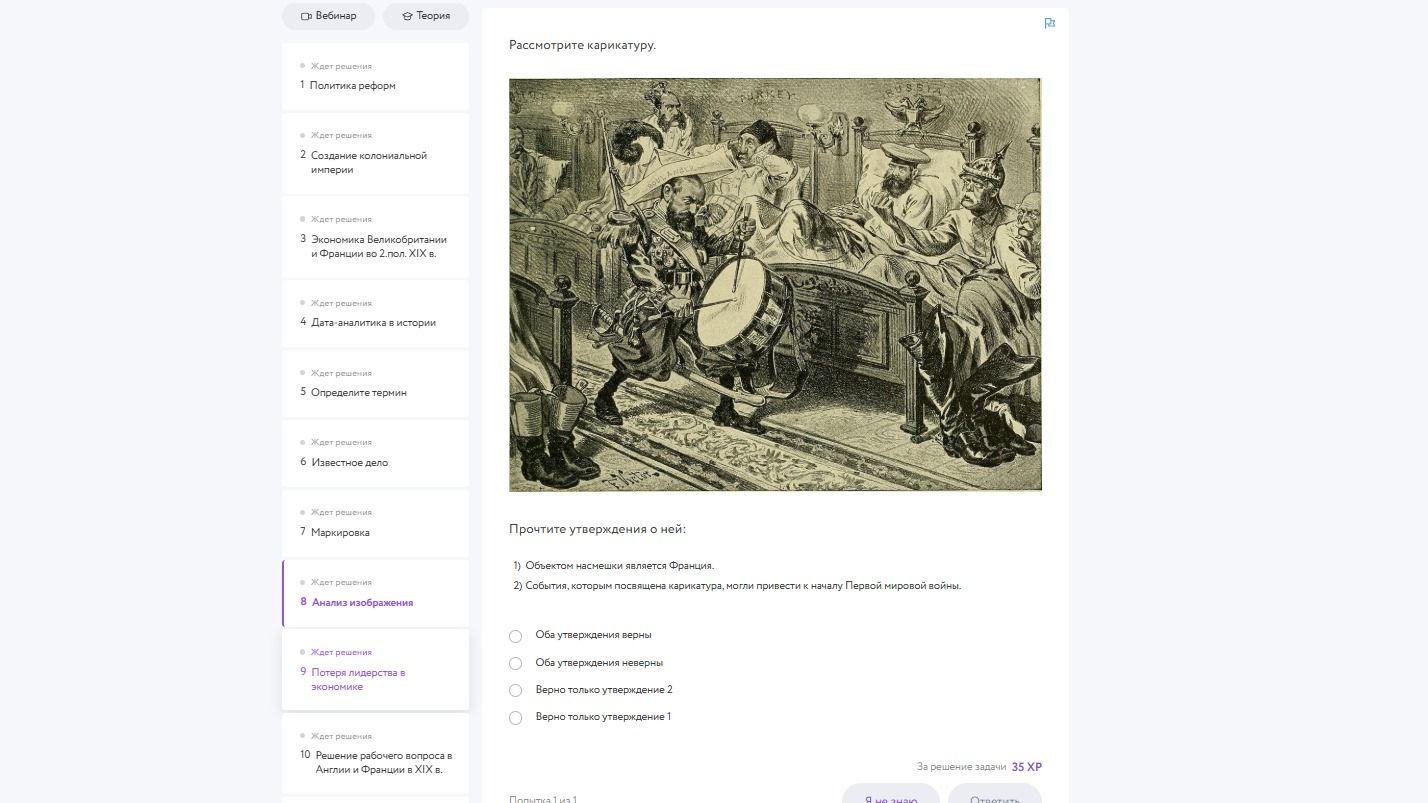
Task: Open task 7 Маркировка
Action: (375, 524)
